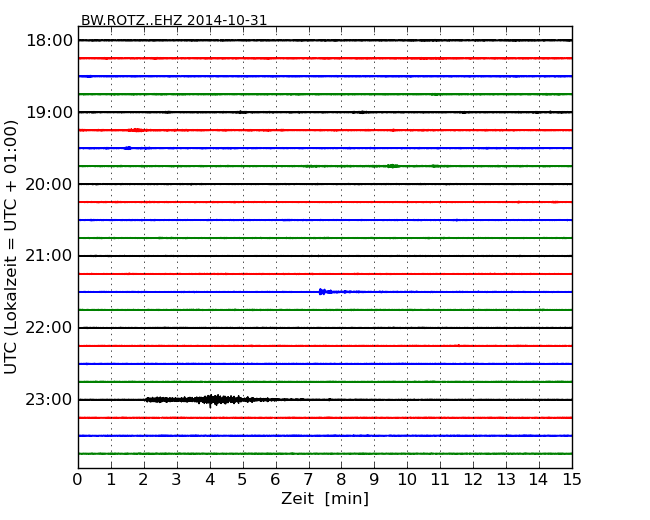Click x-axis tick label 0
The height and width of the screenshot is (520, 650).
tap(78, 480)
